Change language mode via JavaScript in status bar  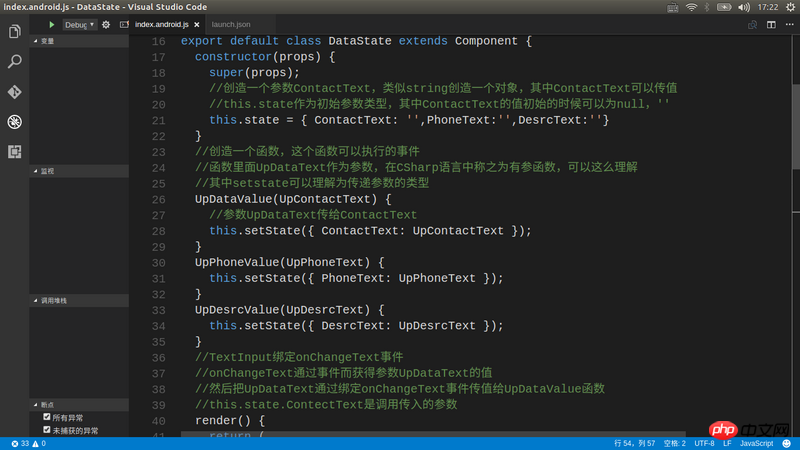[756, 444]
